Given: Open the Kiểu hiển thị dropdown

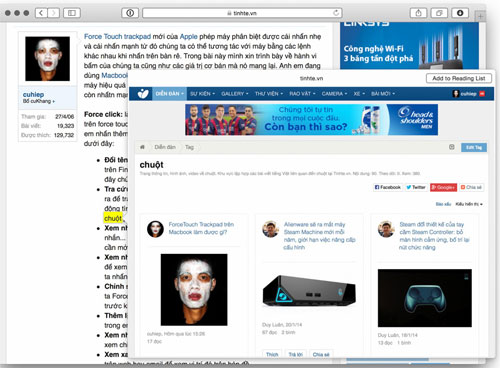Looking at the screenshot, I should 469,204.
